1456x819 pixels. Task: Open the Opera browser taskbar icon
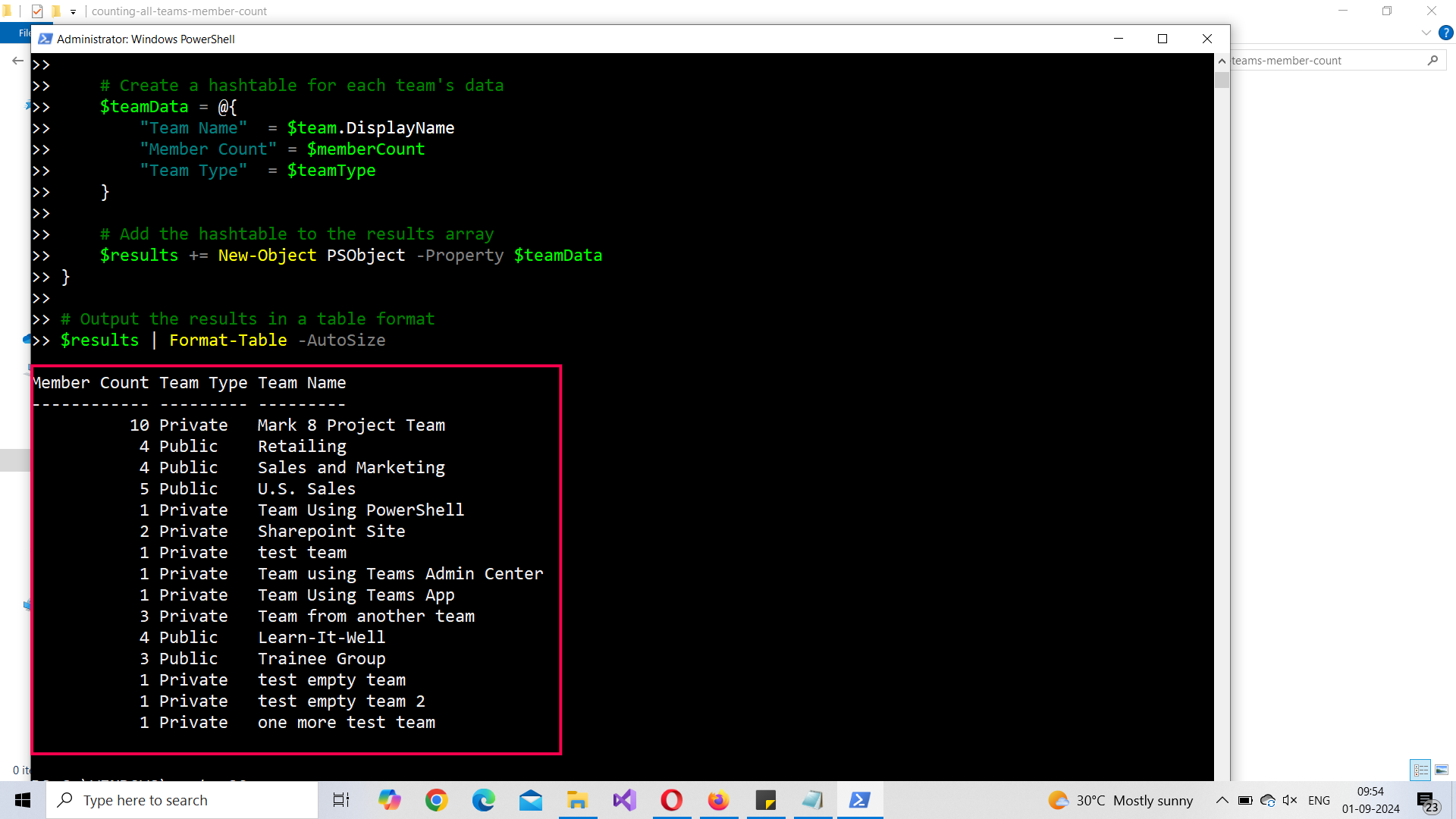point(671,800)
